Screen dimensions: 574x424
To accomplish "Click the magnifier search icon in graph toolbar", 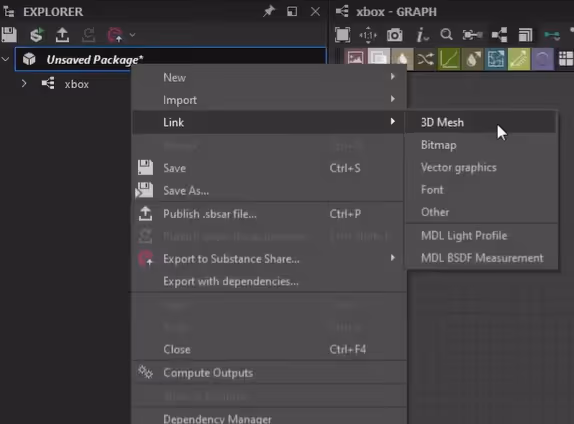I will 446,35.
